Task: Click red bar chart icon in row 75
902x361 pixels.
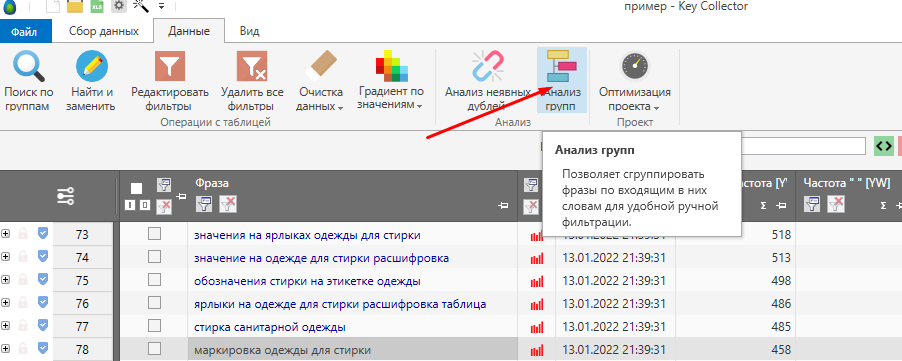Action: [536, 282]
